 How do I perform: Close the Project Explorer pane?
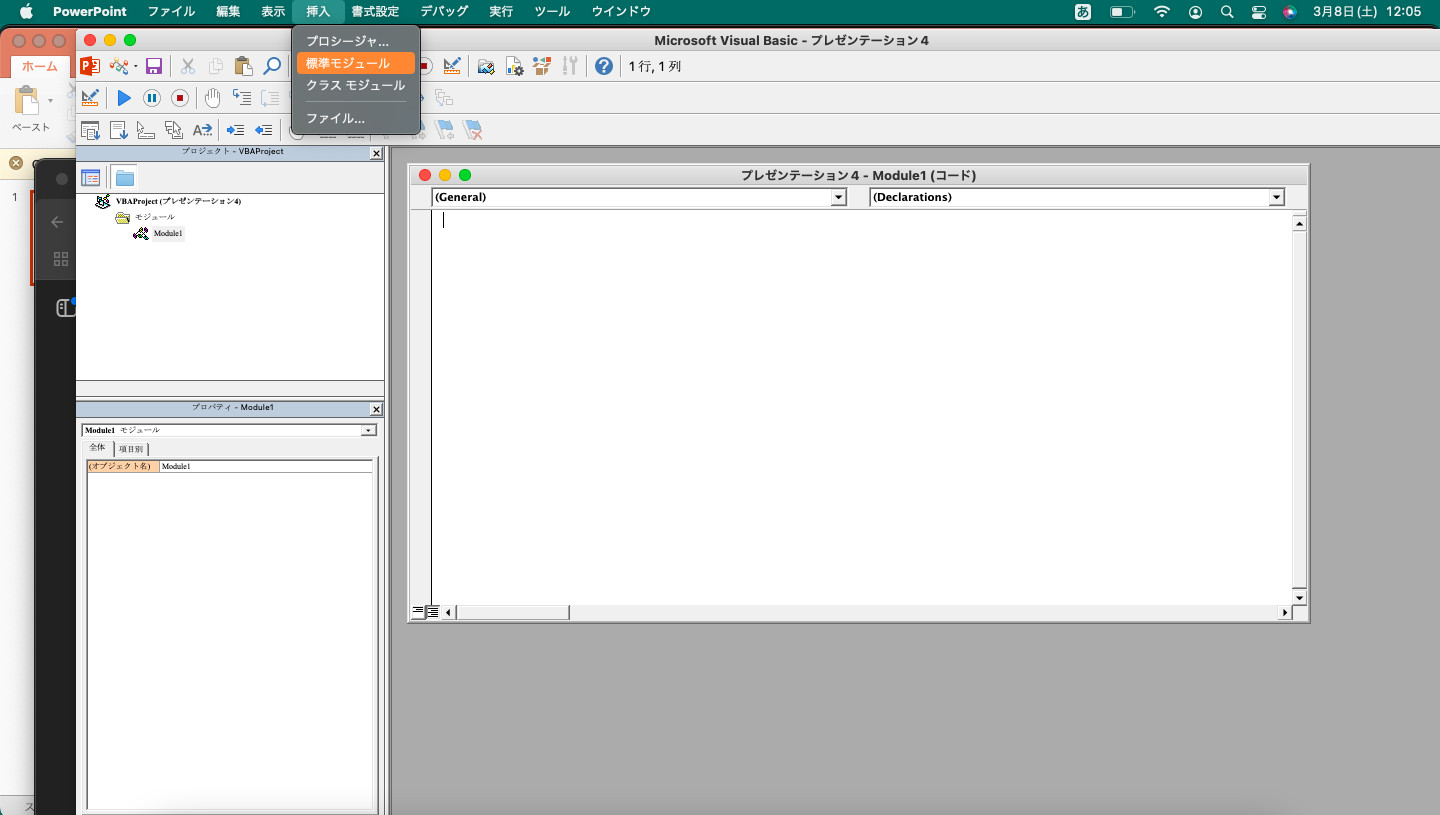(376, 154)
